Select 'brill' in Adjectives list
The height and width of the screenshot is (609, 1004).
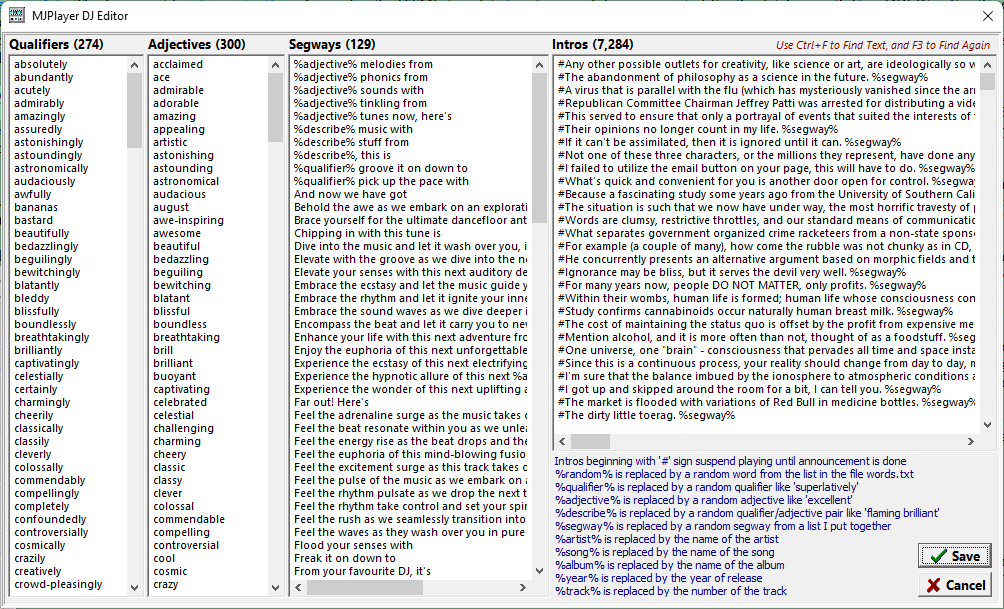click(x=163, y=350)
